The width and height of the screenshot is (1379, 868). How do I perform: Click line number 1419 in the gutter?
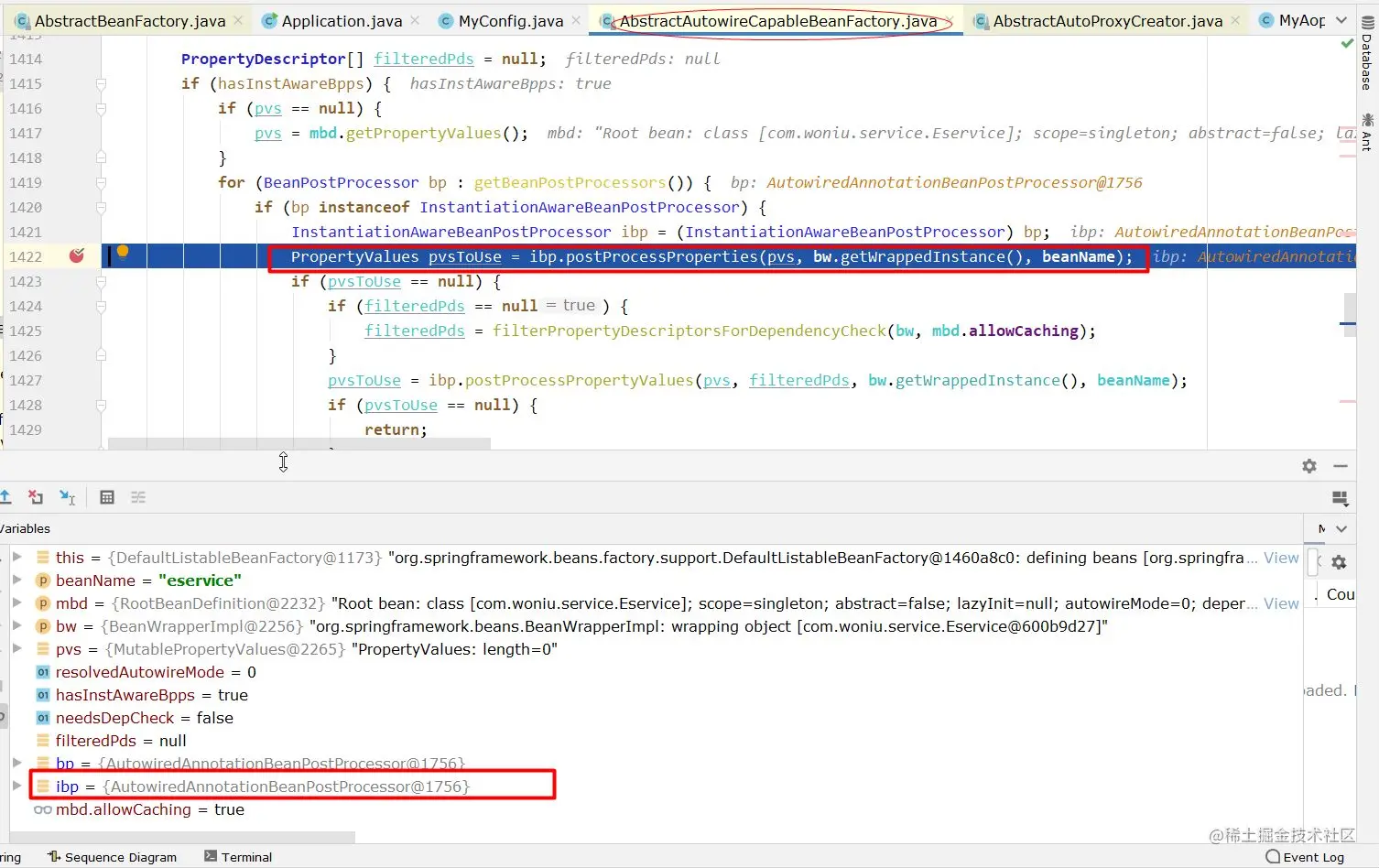(x=26, y=182)
